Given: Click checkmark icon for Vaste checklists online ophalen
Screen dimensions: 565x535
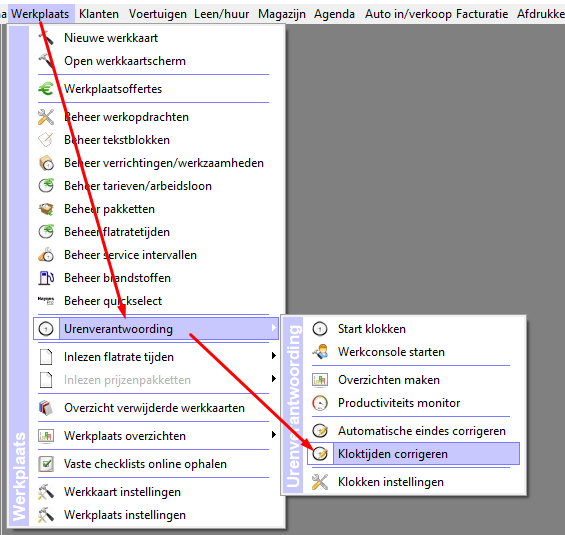Looking at the screenshot, I should click(x=46, y=464).
